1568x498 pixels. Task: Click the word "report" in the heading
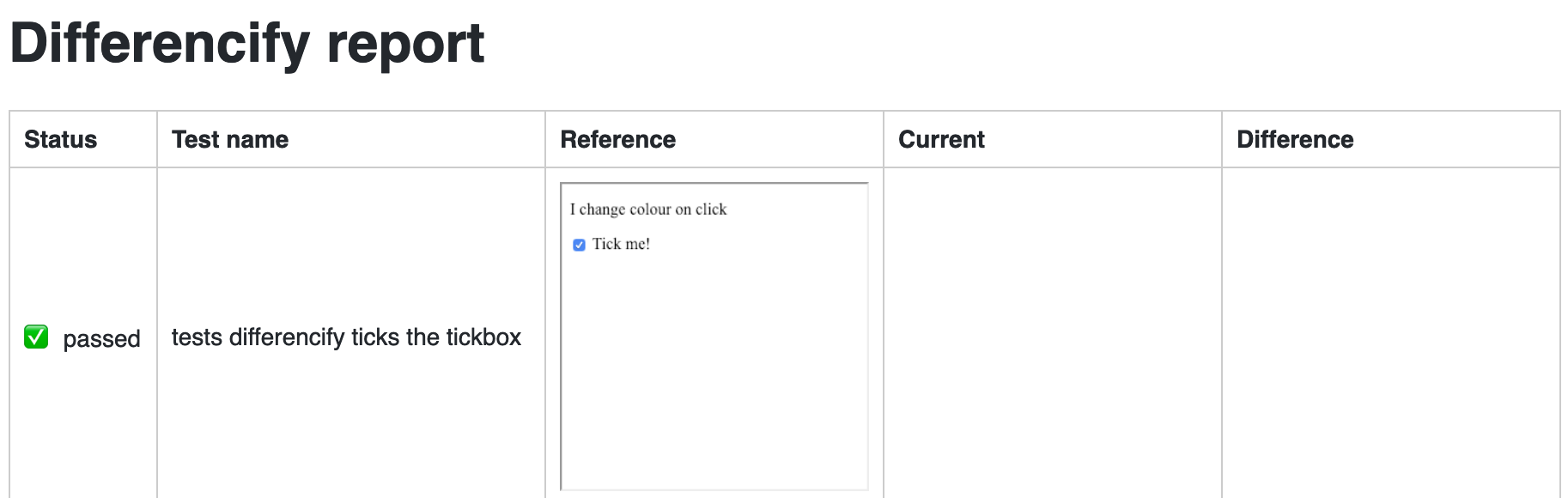click(405, 43)
